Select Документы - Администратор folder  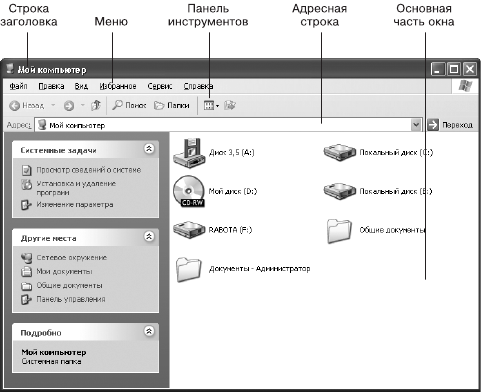[x=243, y=269]
